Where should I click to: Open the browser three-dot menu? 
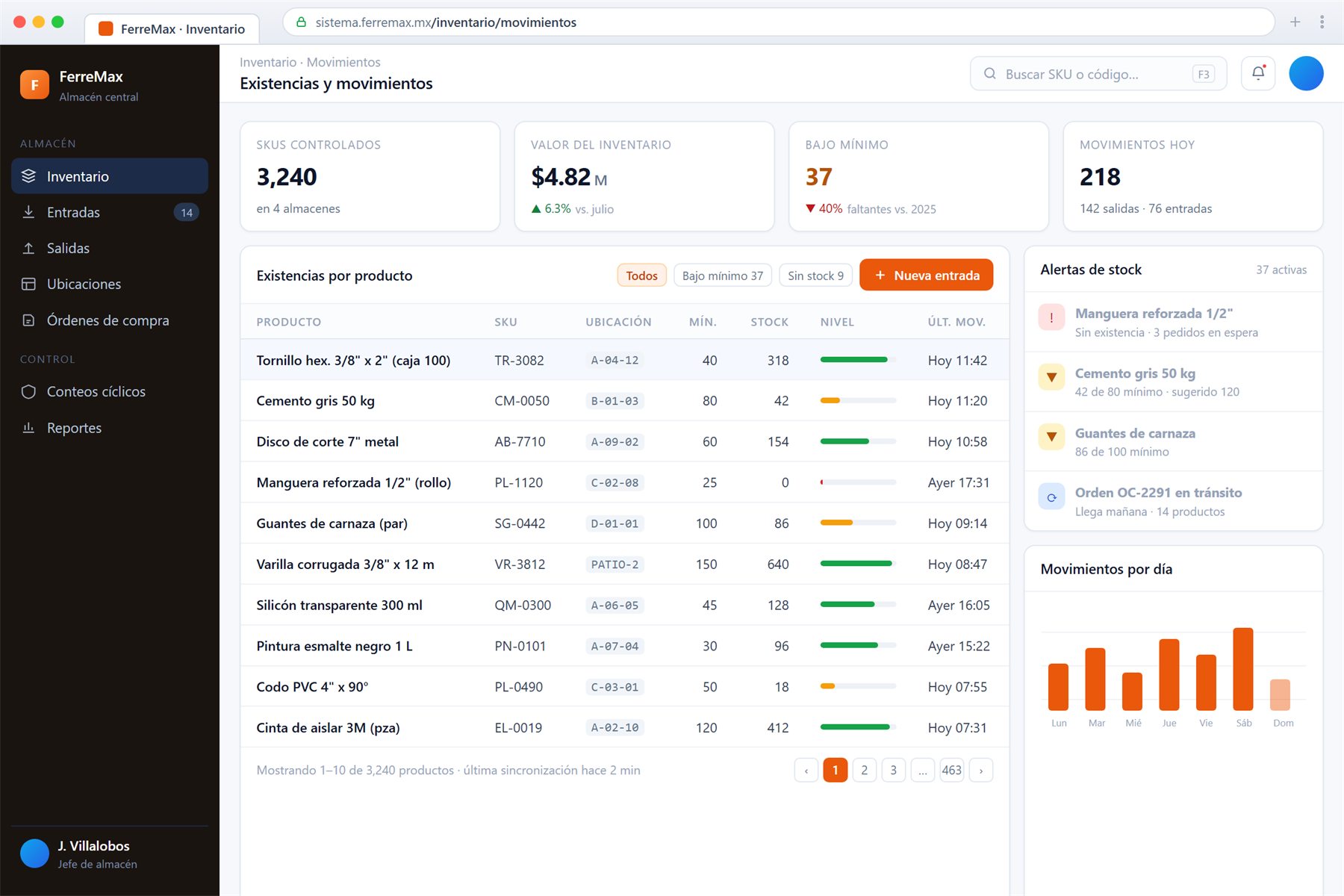click(x=1322, y=22)
